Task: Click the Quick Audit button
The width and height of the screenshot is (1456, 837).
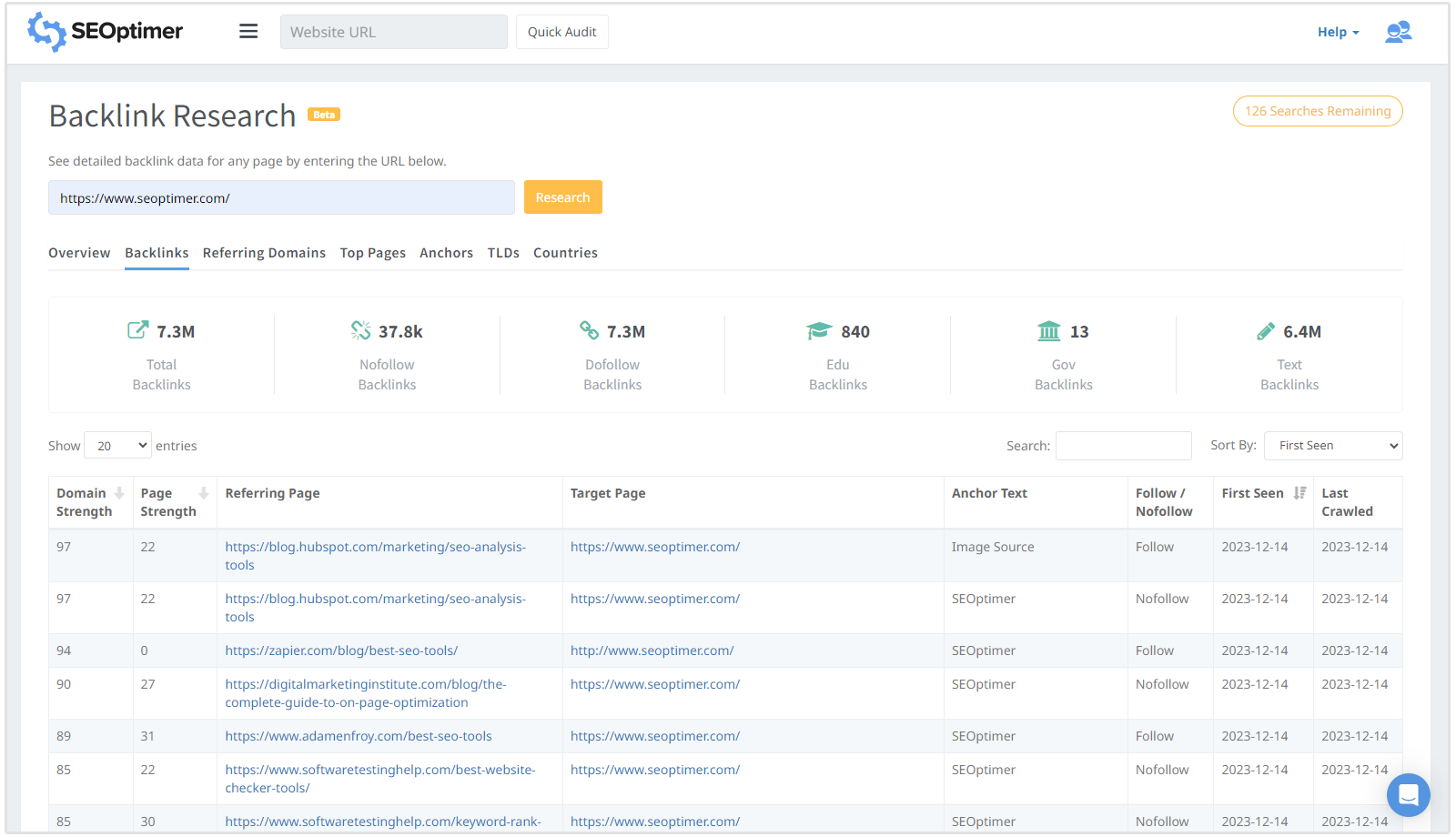Action: click(x=561, y=32)
